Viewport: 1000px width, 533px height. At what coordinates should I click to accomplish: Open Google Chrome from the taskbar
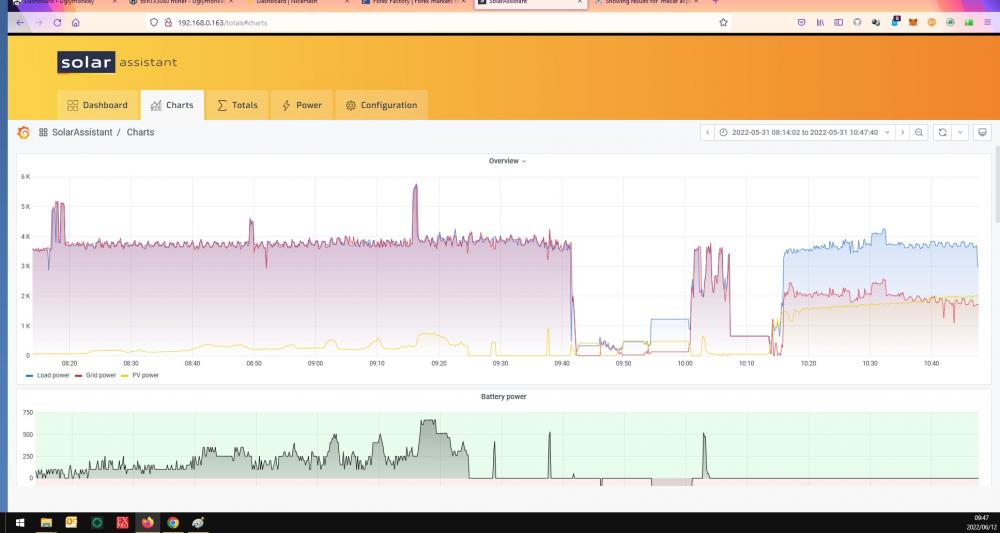[x=173, y=523]
